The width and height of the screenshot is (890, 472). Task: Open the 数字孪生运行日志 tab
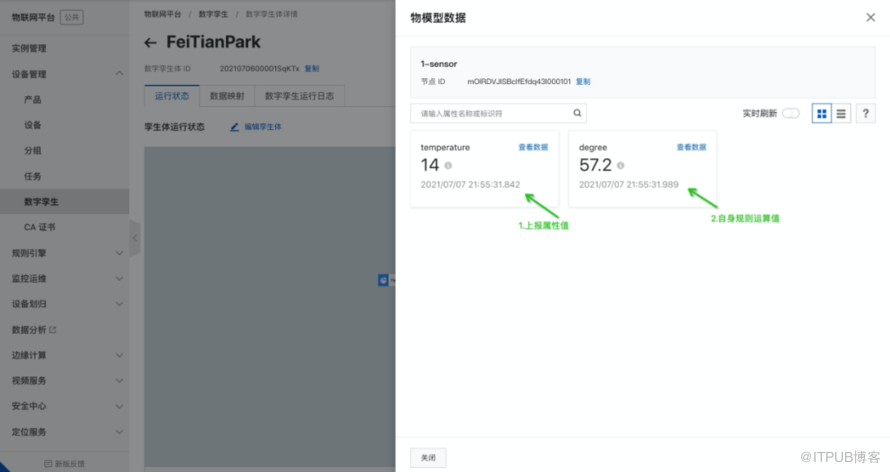(x=300, y=97)
